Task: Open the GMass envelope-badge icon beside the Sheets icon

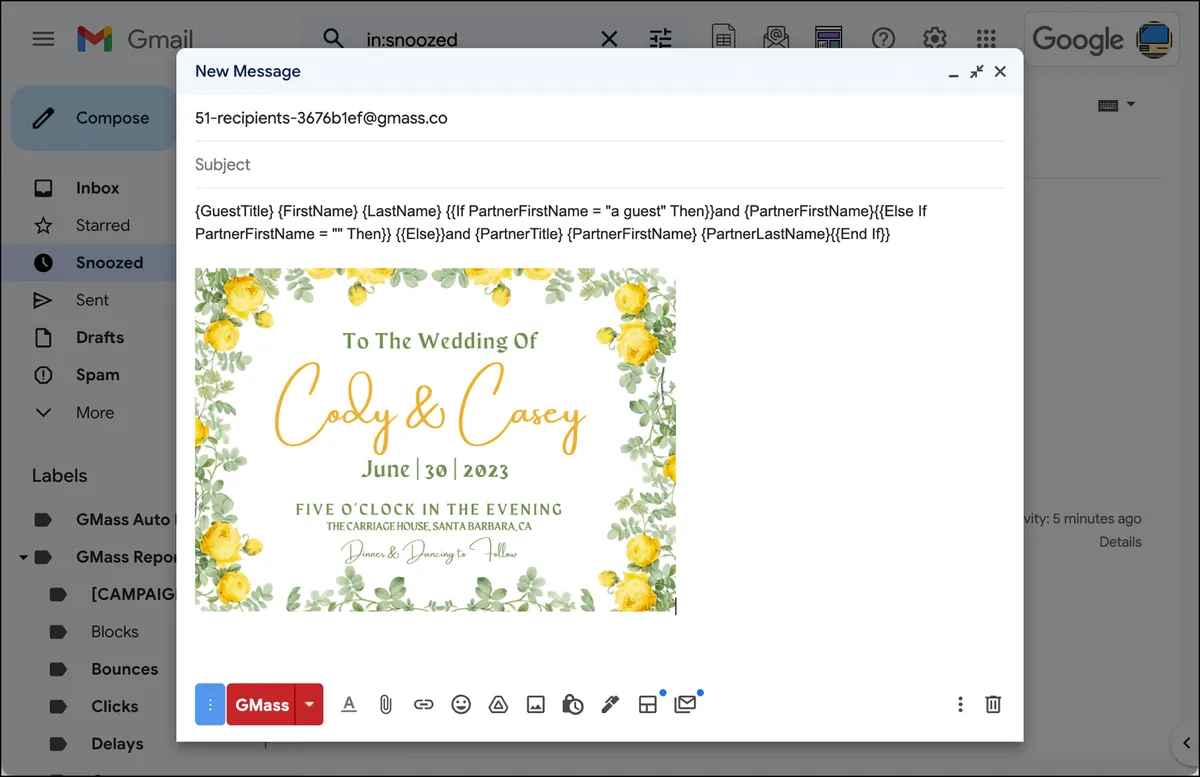Action: click(x=776, y=39)
